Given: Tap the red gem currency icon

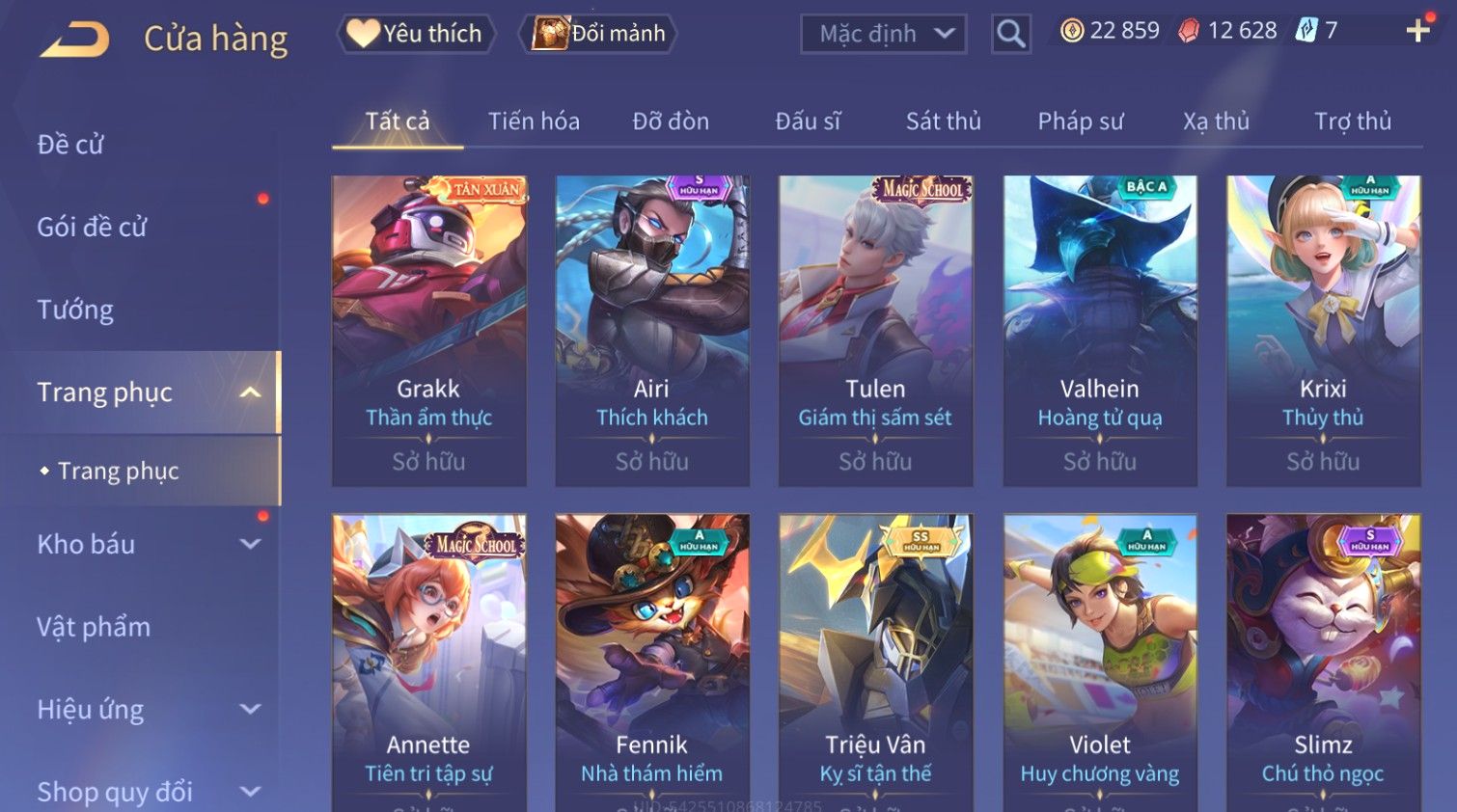Looking at the screenshot, I should pyautogui.click(x=1189, y=31).
